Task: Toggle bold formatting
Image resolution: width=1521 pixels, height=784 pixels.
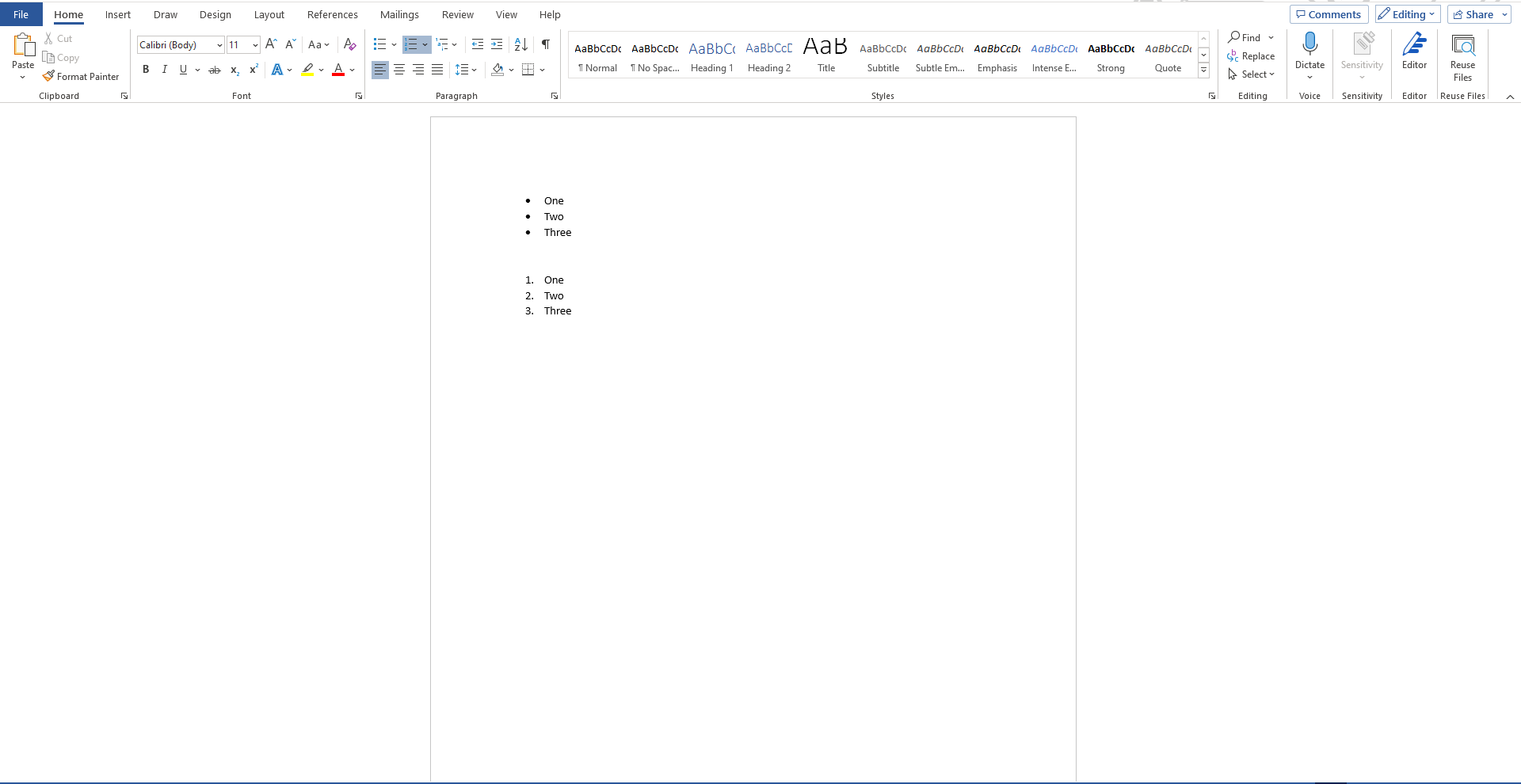Action: 145,69
